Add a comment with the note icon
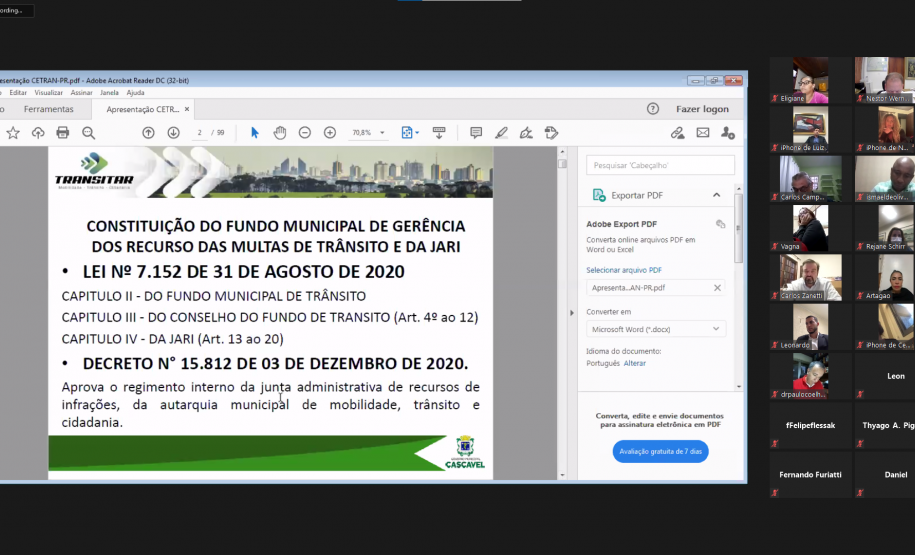The image size is (915, 555). pyautogui.click(x=476, y=133)
